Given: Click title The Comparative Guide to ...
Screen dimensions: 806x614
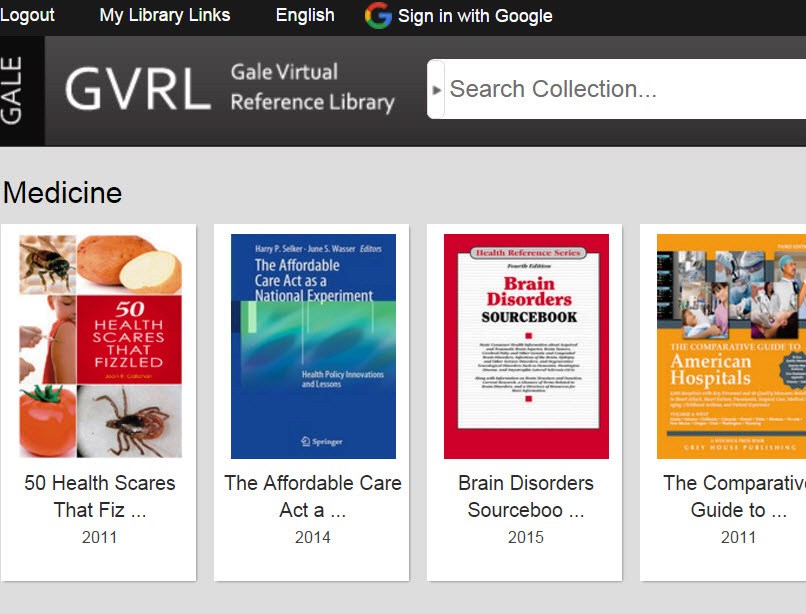Looking at the screenshot, I should 735,496.
